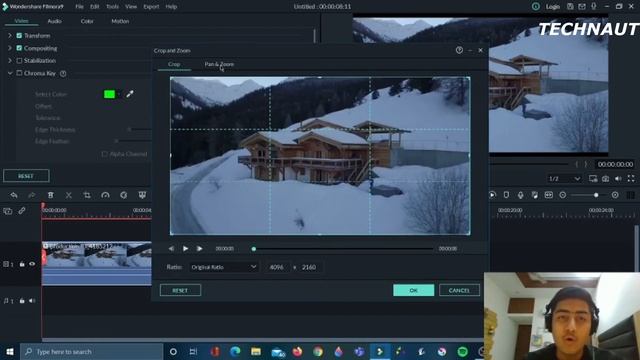This screenshot has width=640, height=360.
Task: Click the Windows Start button
Action: pyautogui.click(x=10, y=351)
